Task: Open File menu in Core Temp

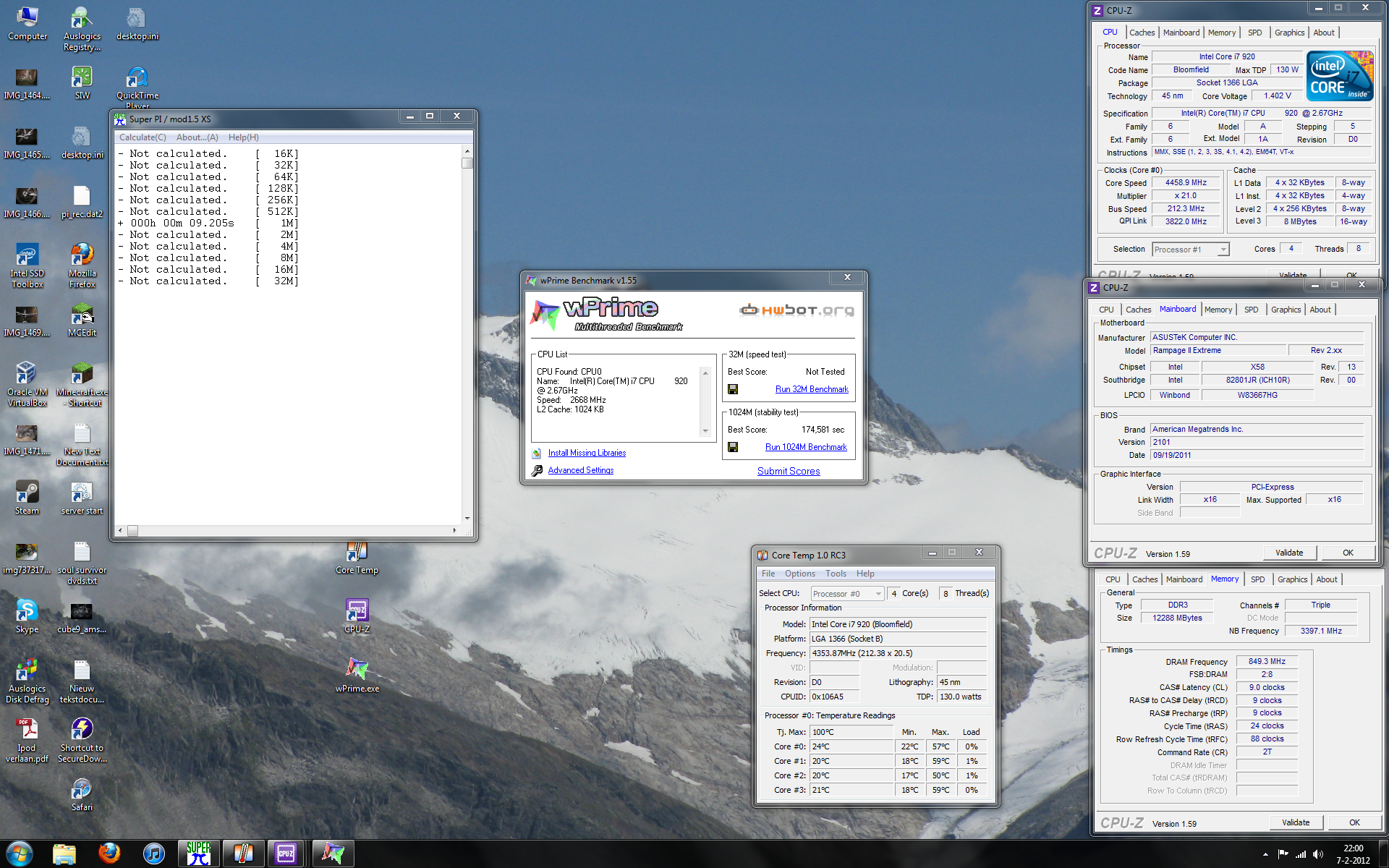Action: 768,574
